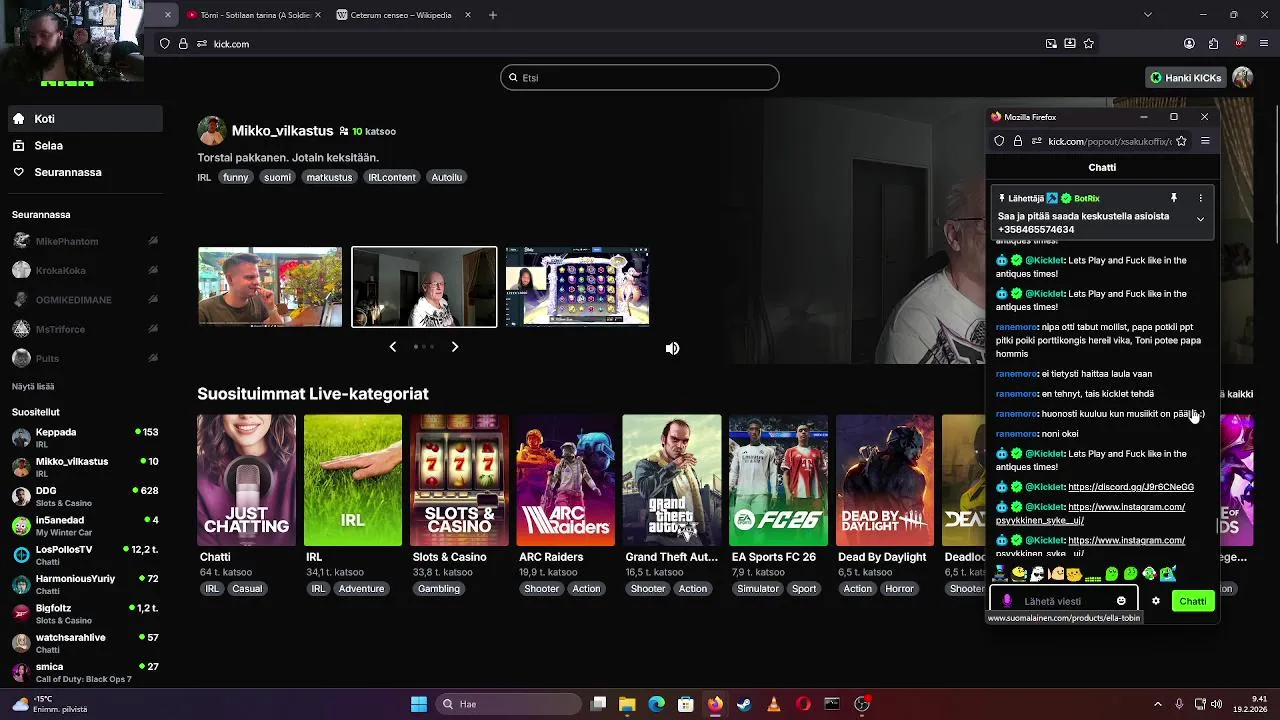Open the emoji picker in chat input
Screen dimensions: 1280x720
[x=1121, y=601]
